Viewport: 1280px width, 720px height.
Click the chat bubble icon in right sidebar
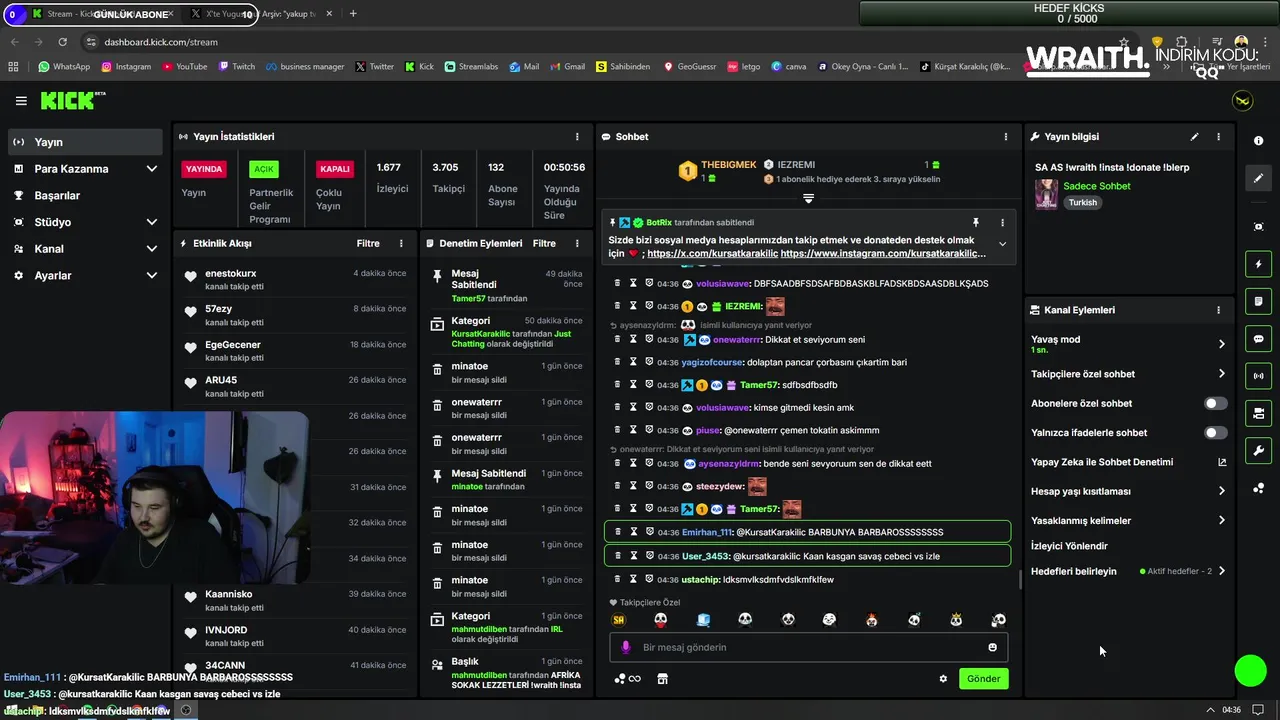pos(1259,339)
